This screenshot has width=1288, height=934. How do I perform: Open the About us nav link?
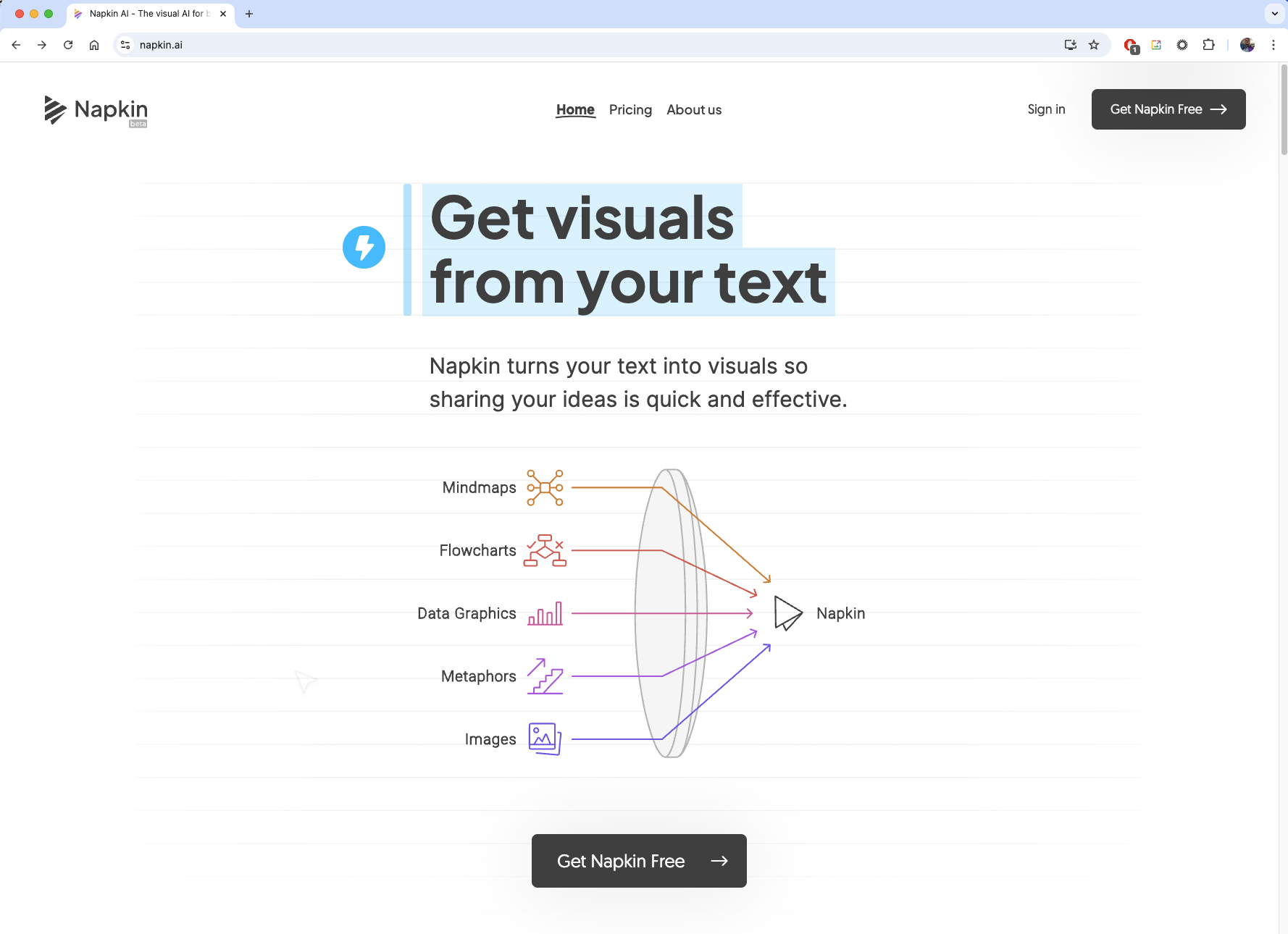pyautogui.click(x=694, y=110)
